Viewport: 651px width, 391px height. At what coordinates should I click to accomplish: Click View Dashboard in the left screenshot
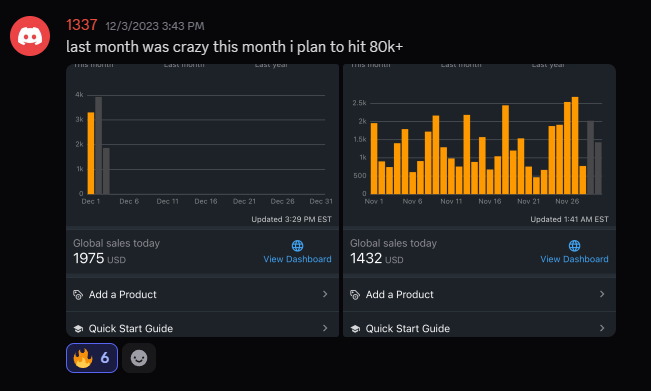[x=297, y=259]
